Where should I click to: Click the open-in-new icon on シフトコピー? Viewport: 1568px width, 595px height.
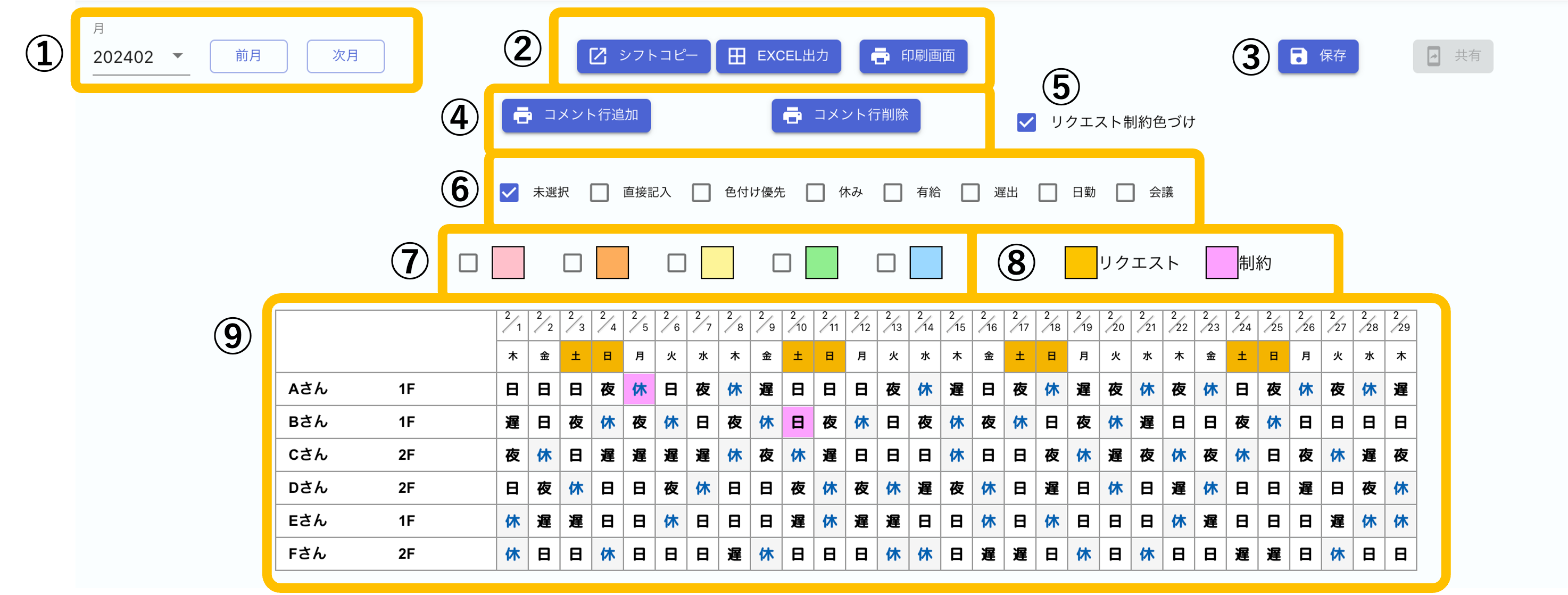point(598,56)
